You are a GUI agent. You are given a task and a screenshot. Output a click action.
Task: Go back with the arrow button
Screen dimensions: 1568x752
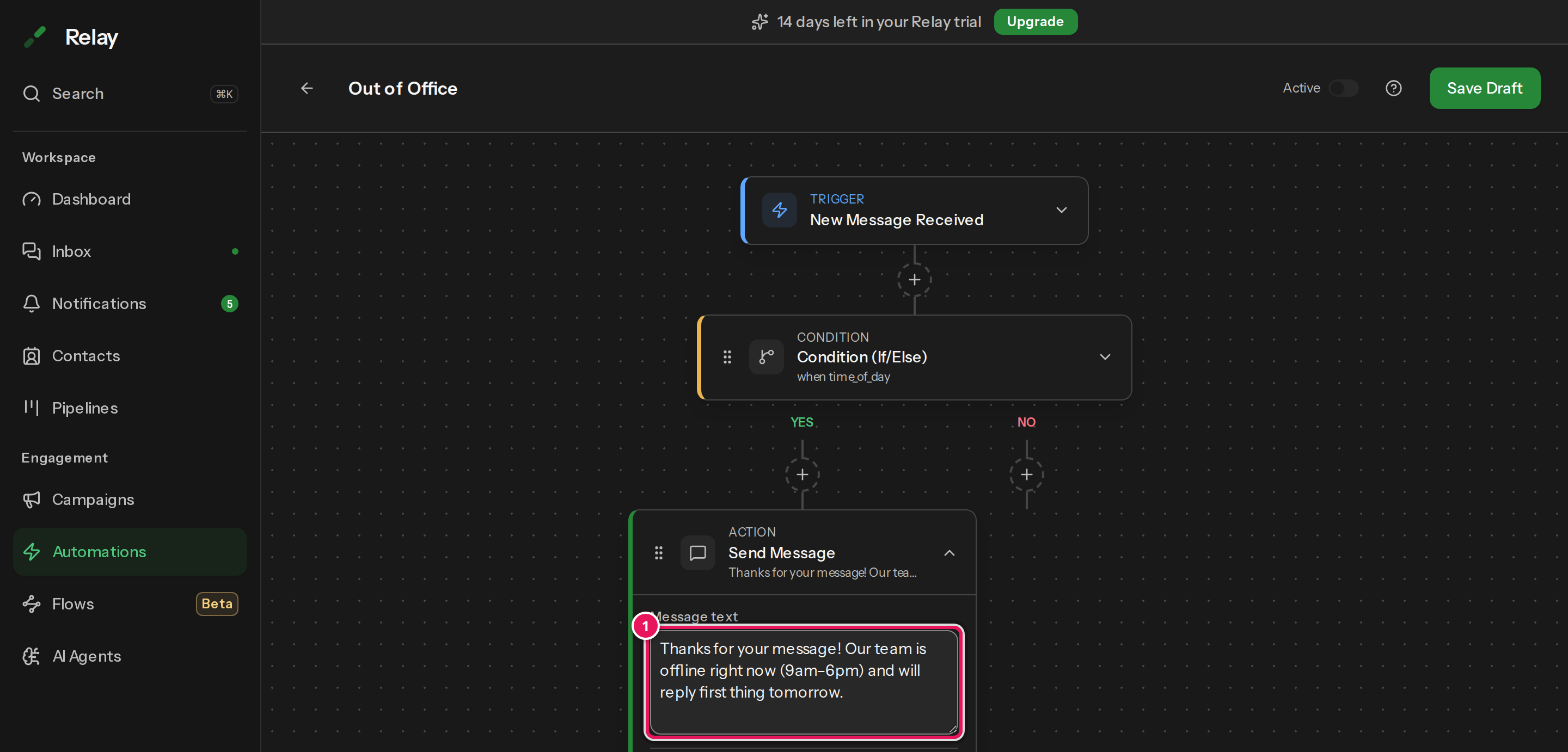307,89
